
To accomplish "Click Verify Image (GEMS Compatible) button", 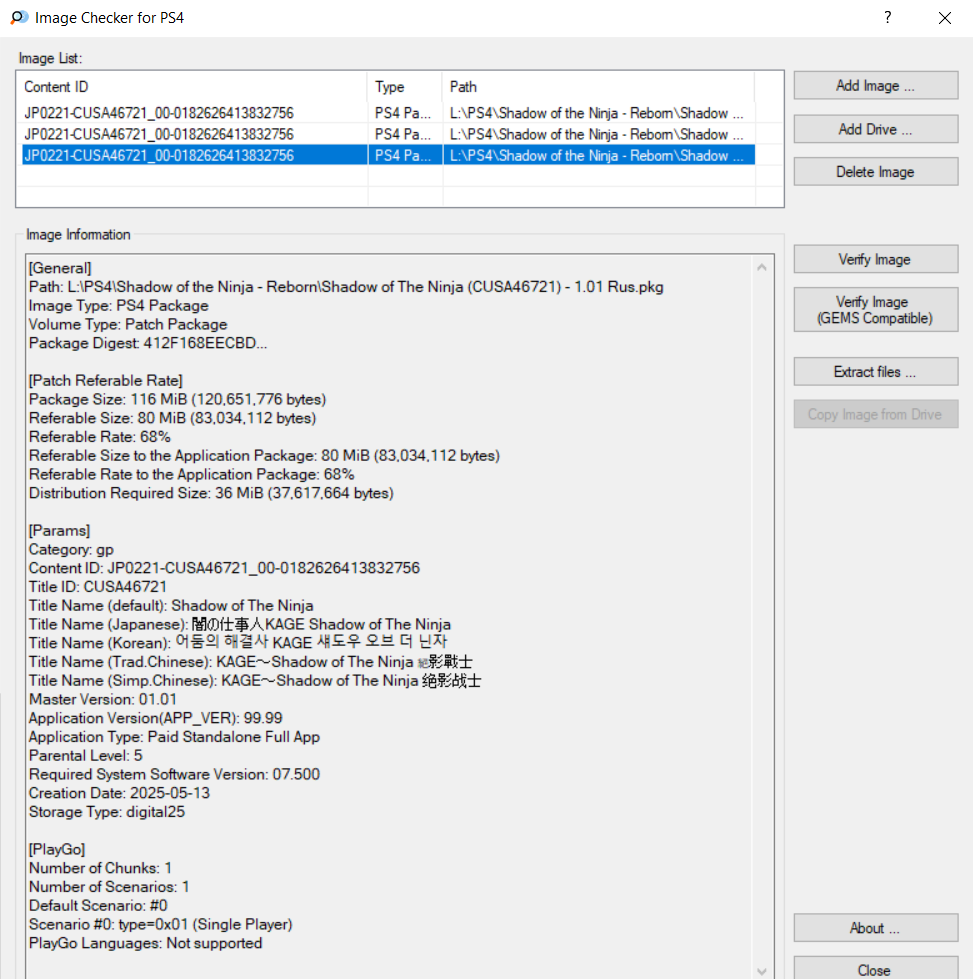I will tap(876, 310).
